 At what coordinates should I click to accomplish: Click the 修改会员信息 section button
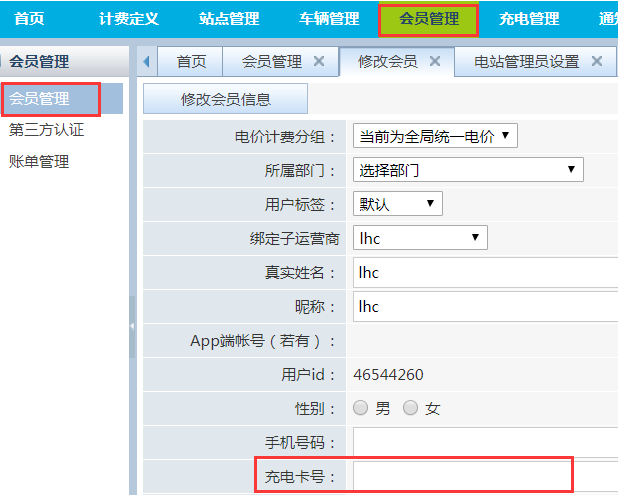click(x=225, y=99)
